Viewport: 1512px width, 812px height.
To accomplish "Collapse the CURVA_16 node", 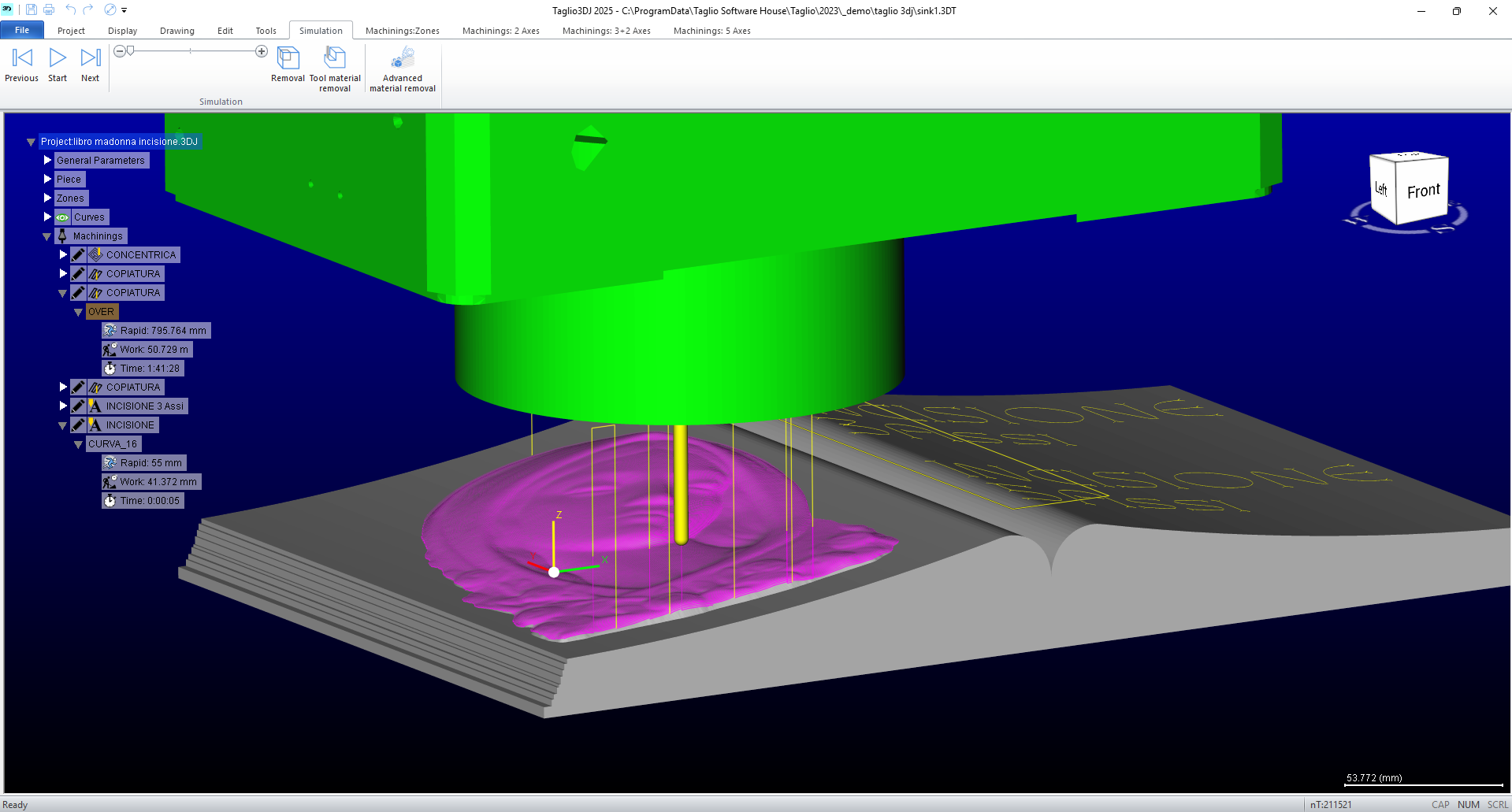I will tap(78, 445).
